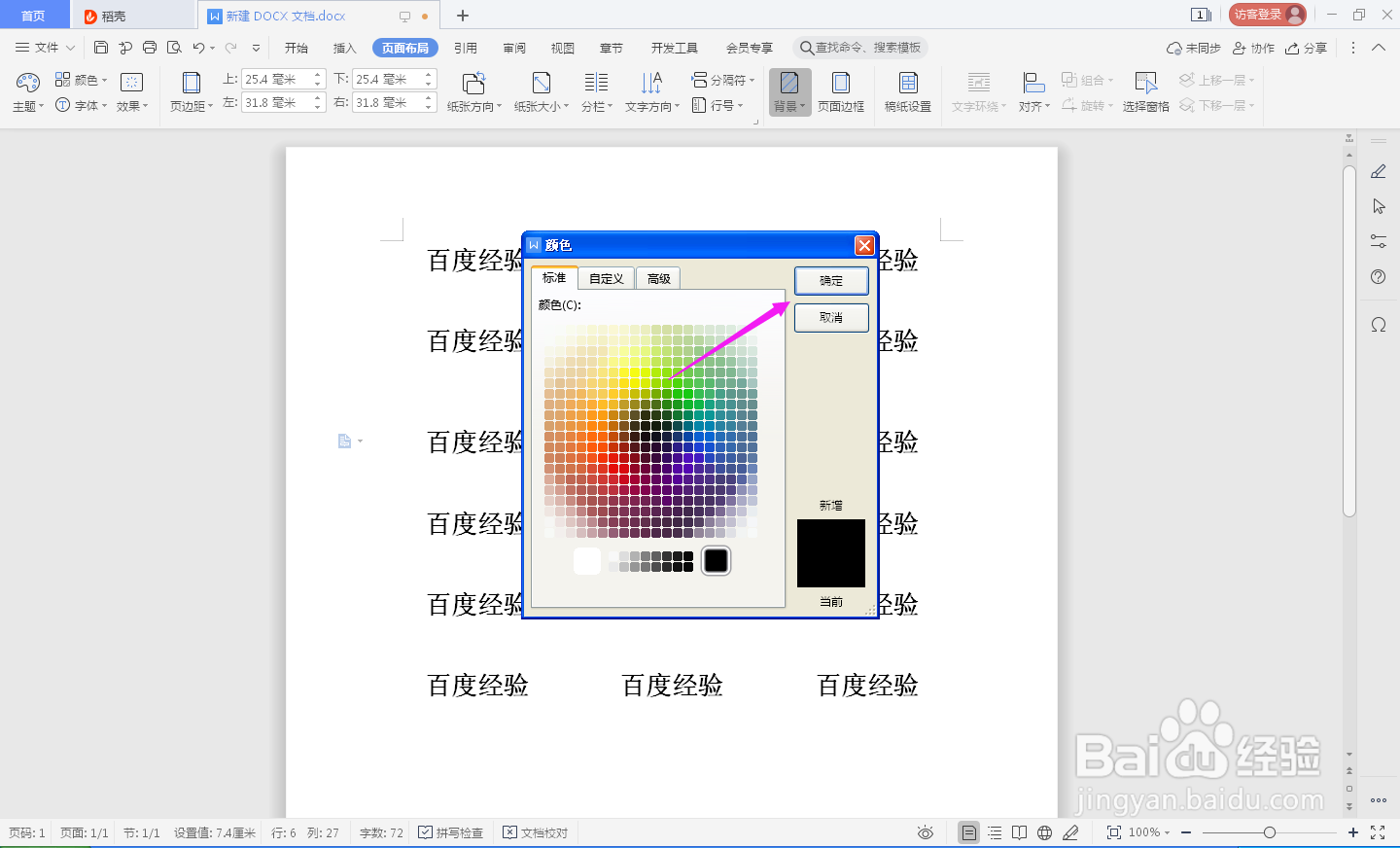Open the 开始 ribbon tab
The height and width of the screenshot is (848, 1400).
coord(297,48)
